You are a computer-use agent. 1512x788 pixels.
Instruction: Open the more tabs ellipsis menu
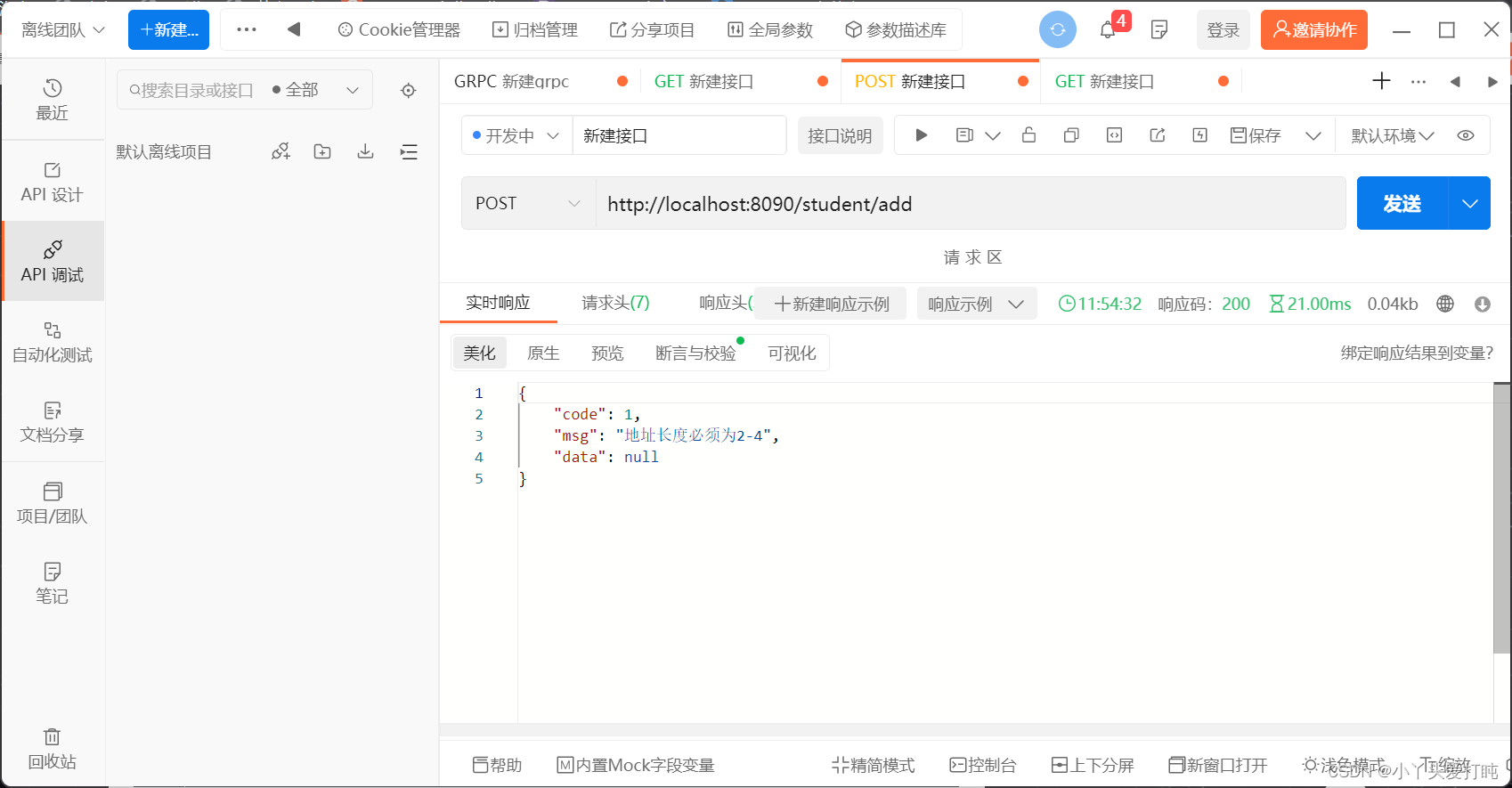1419,81
